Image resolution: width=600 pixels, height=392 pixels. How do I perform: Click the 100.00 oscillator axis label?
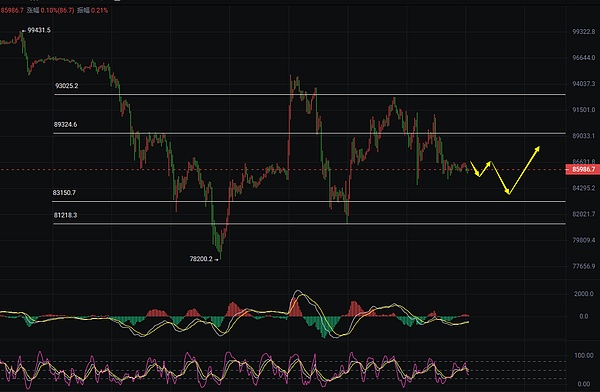[584, 355]
